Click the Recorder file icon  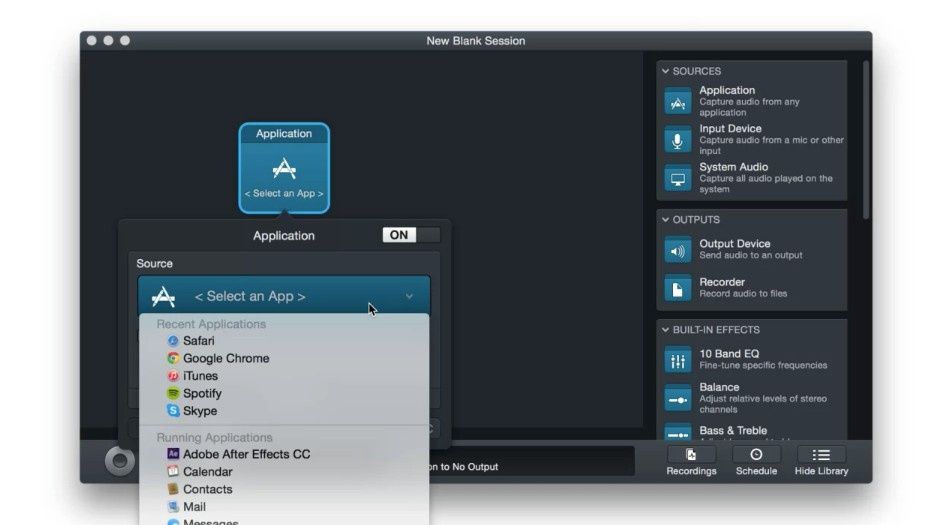click(x=678, y=289)
